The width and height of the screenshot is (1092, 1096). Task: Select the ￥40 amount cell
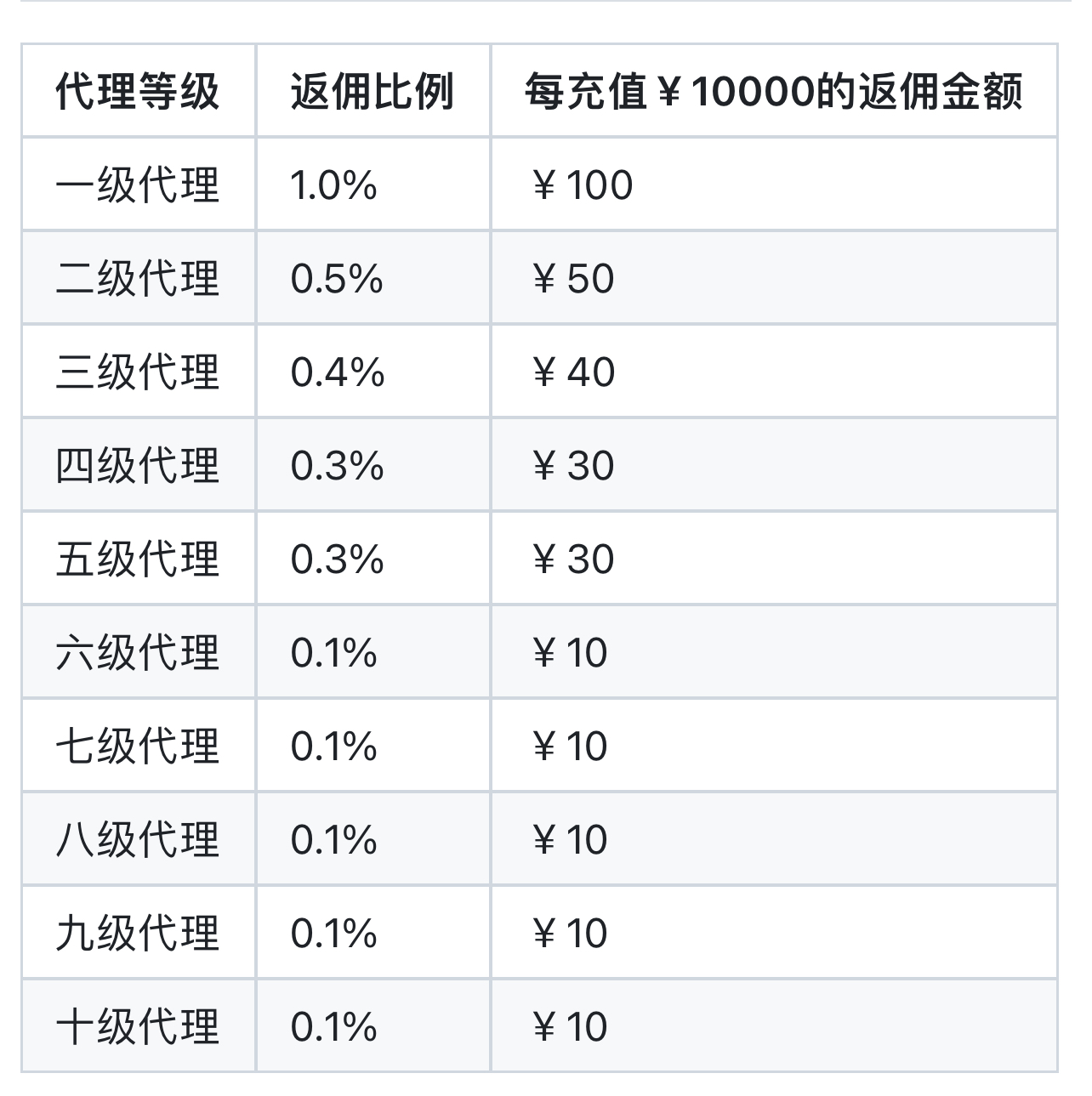573,372
